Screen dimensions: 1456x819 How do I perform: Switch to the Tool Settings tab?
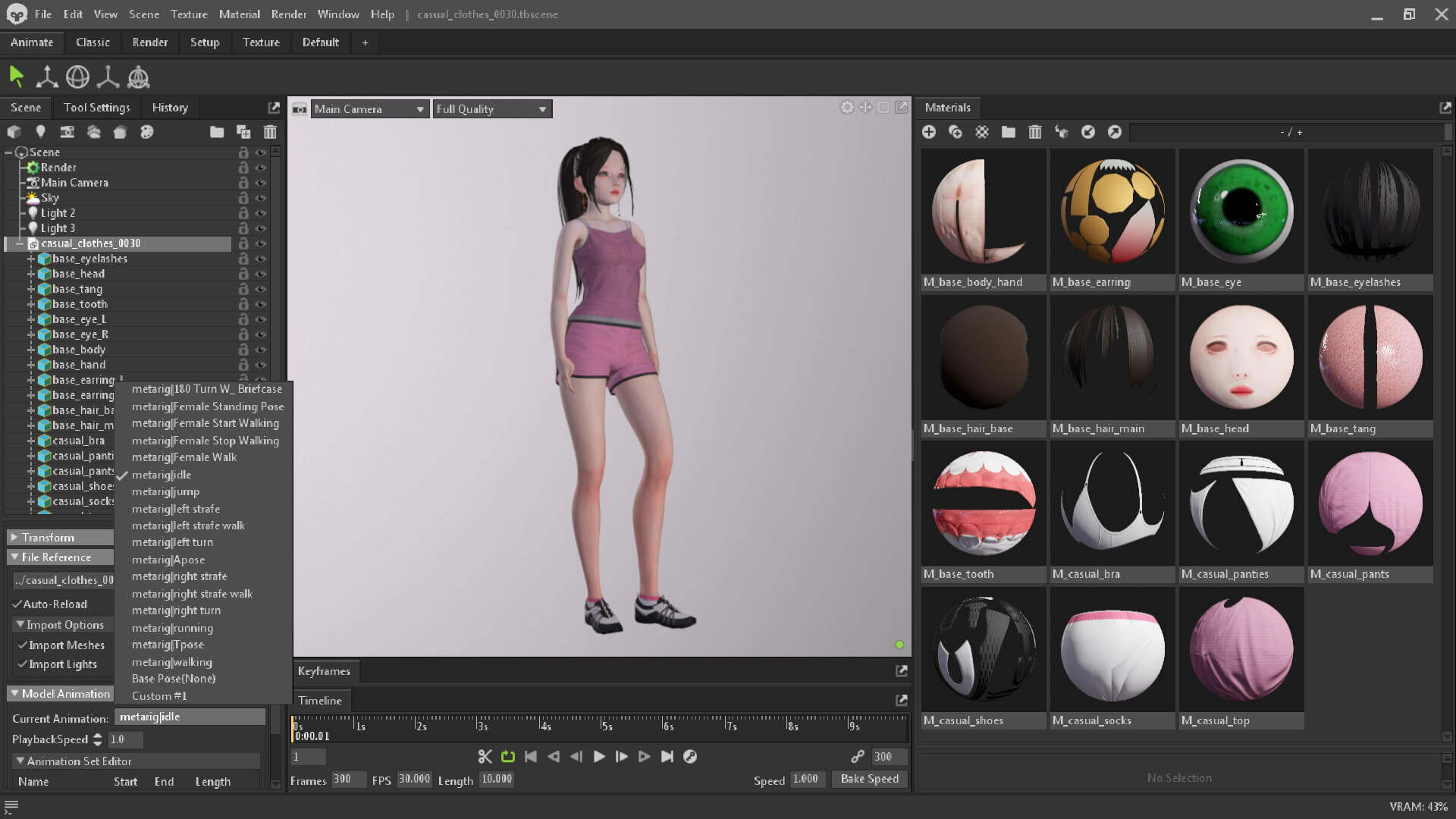pyautogui.click(x=96, y=108)
